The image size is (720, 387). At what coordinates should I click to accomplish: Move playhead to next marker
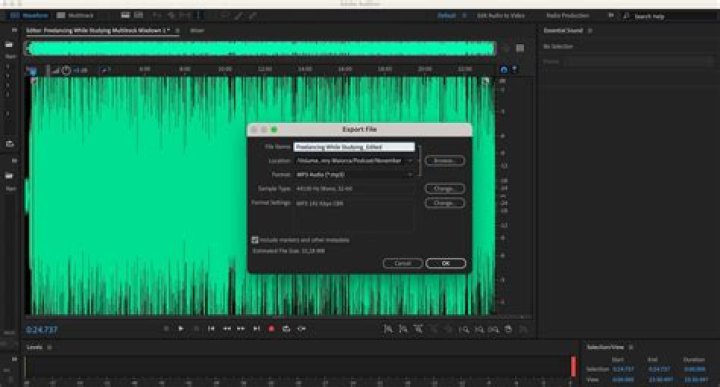click(257, 329)
